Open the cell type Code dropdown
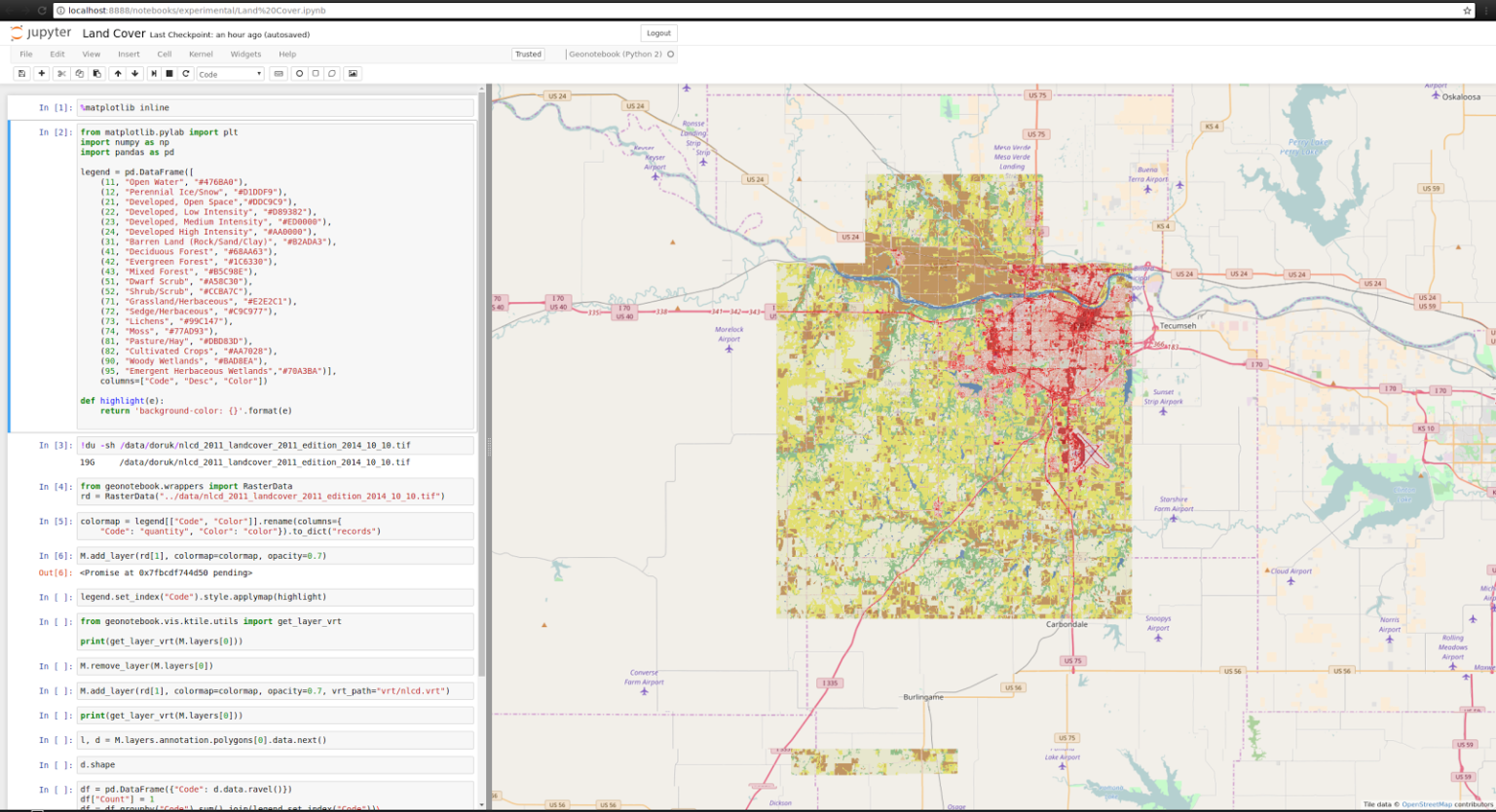The image size is (1496, 812). click(x=231, y=74)
